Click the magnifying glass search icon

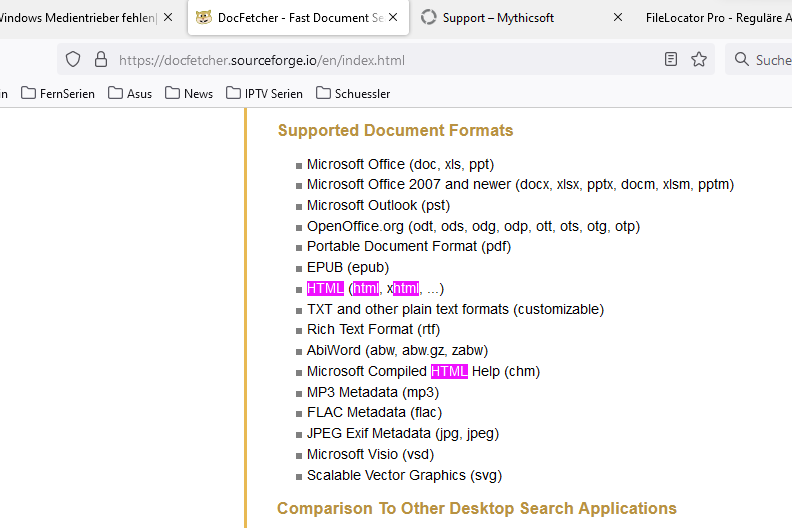point(741,60)
